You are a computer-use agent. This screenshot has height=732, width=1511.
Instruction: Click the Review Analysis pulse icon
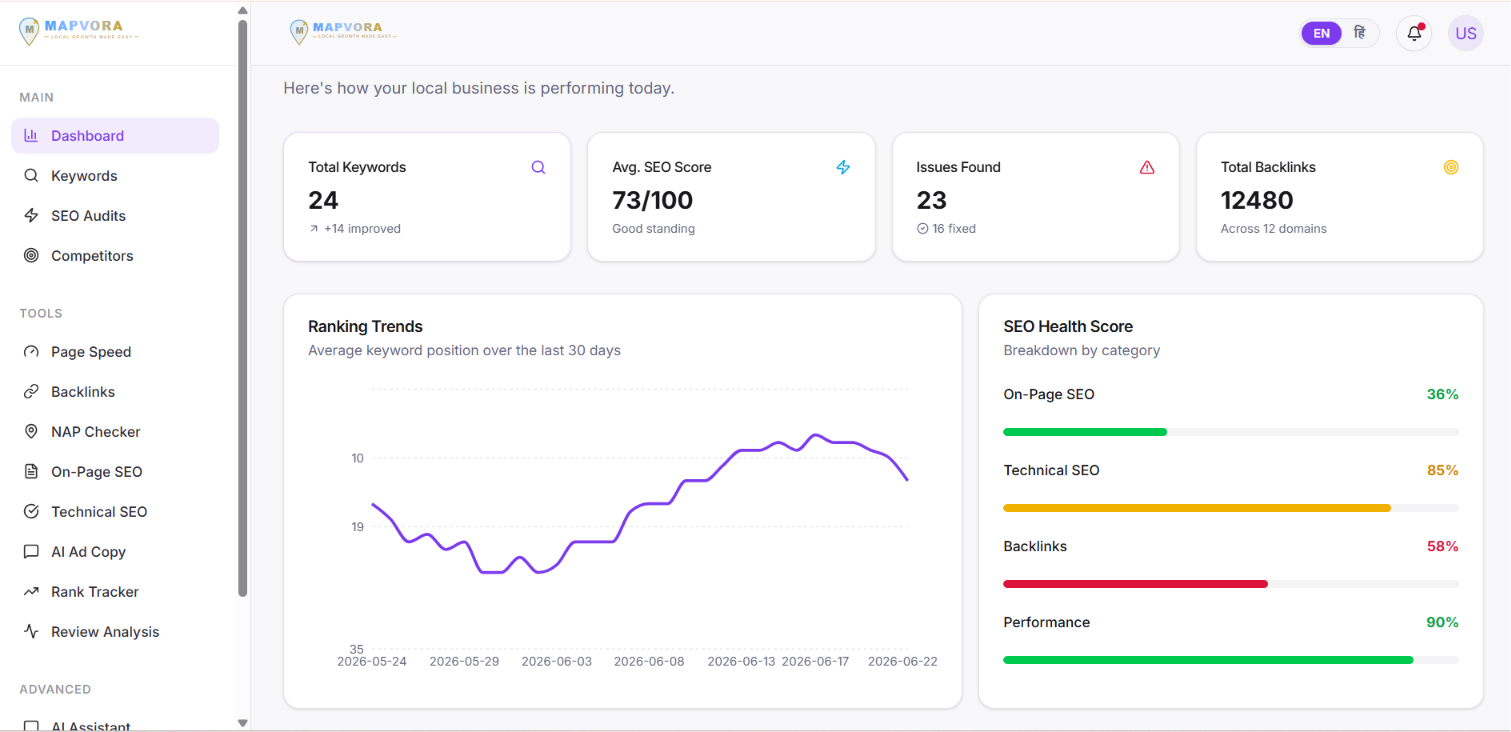click(x=31, y=632)
